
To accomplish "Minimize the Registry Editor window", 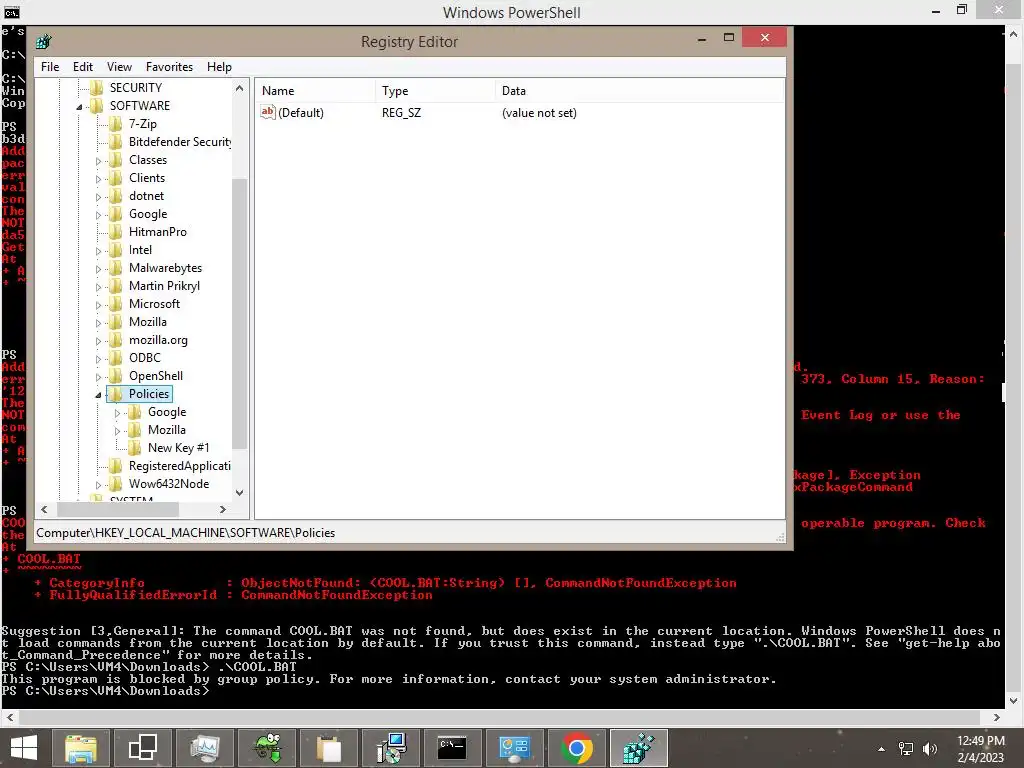I will pos(702,39).
